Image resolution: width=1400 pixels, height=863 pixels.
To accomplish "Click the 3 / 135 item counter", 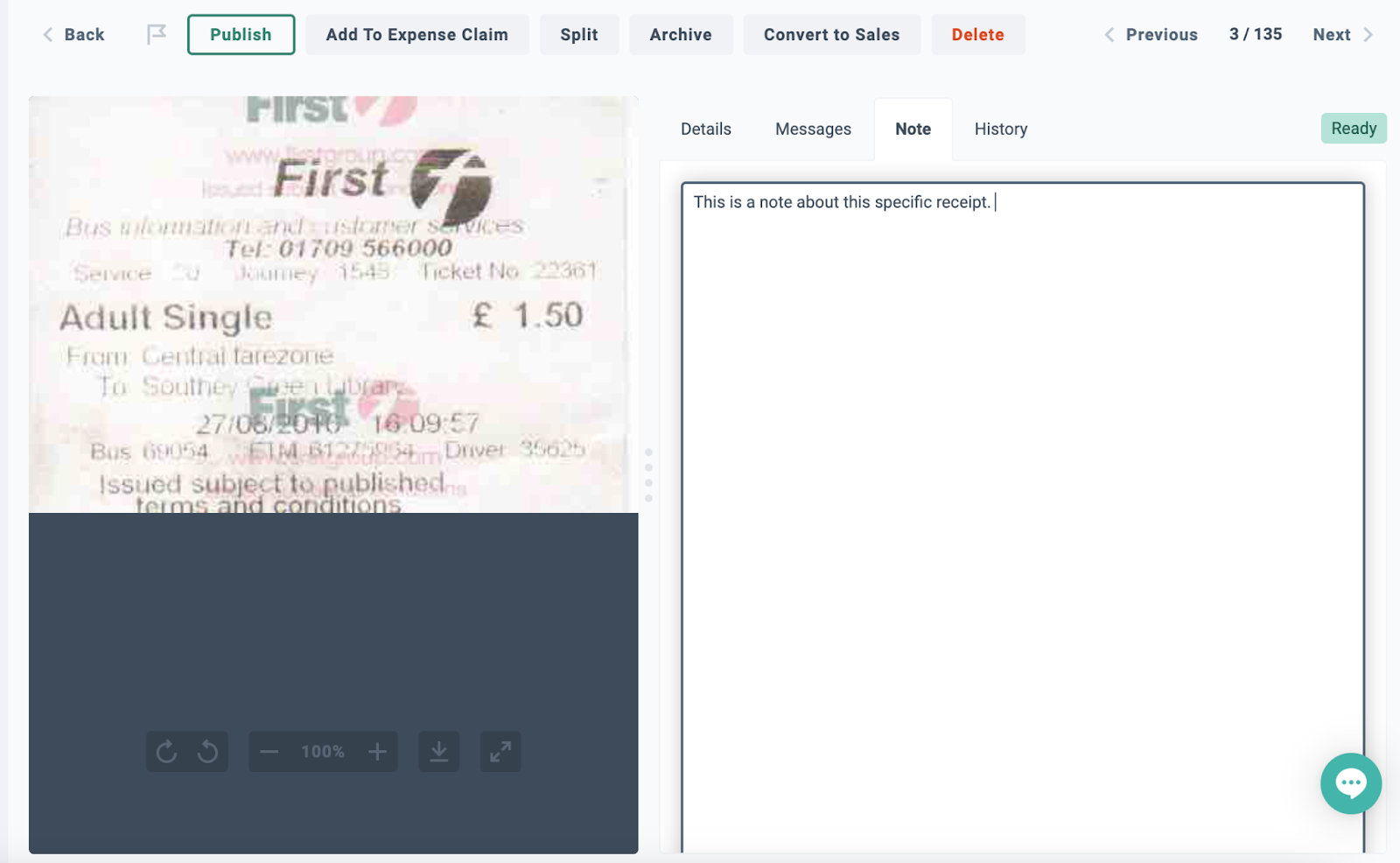I will point(1256,34).
